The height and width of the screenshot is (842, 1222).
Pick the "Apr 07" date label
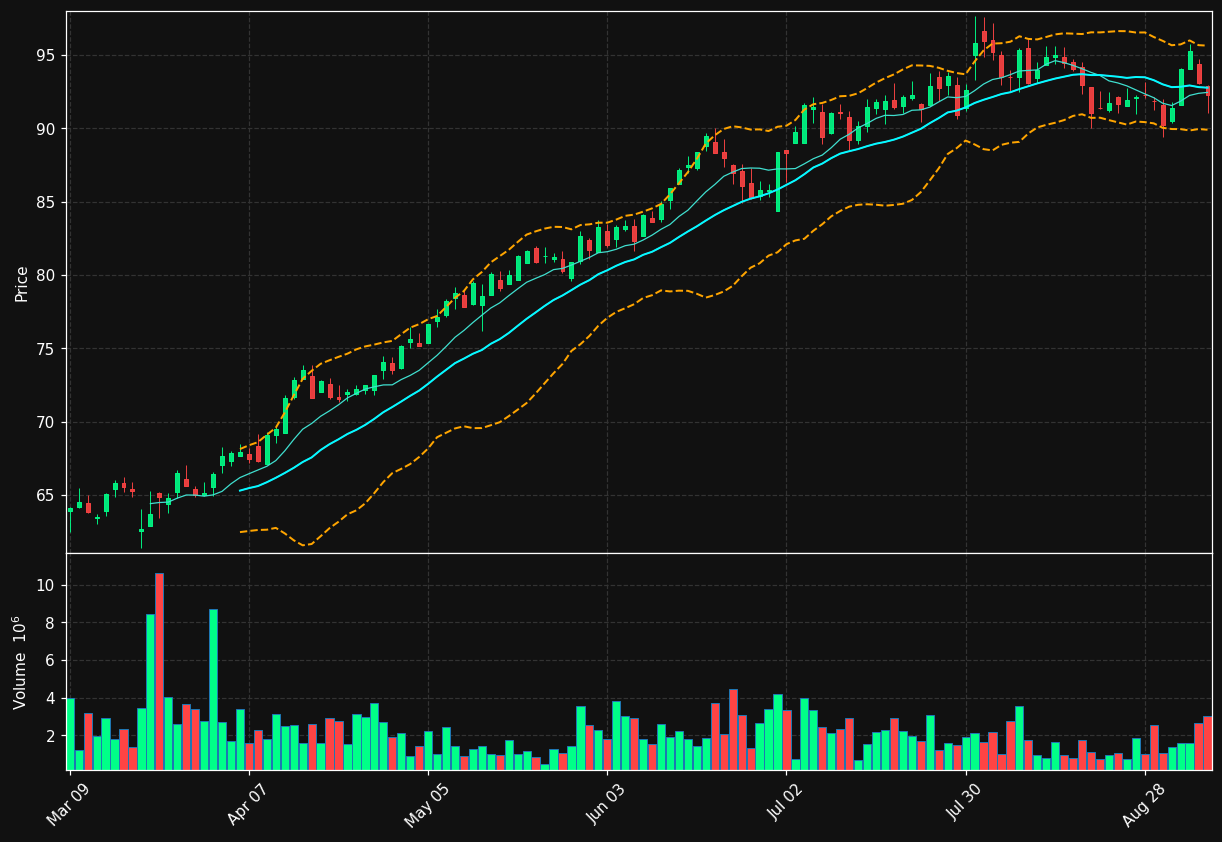(x=246, y=802)
